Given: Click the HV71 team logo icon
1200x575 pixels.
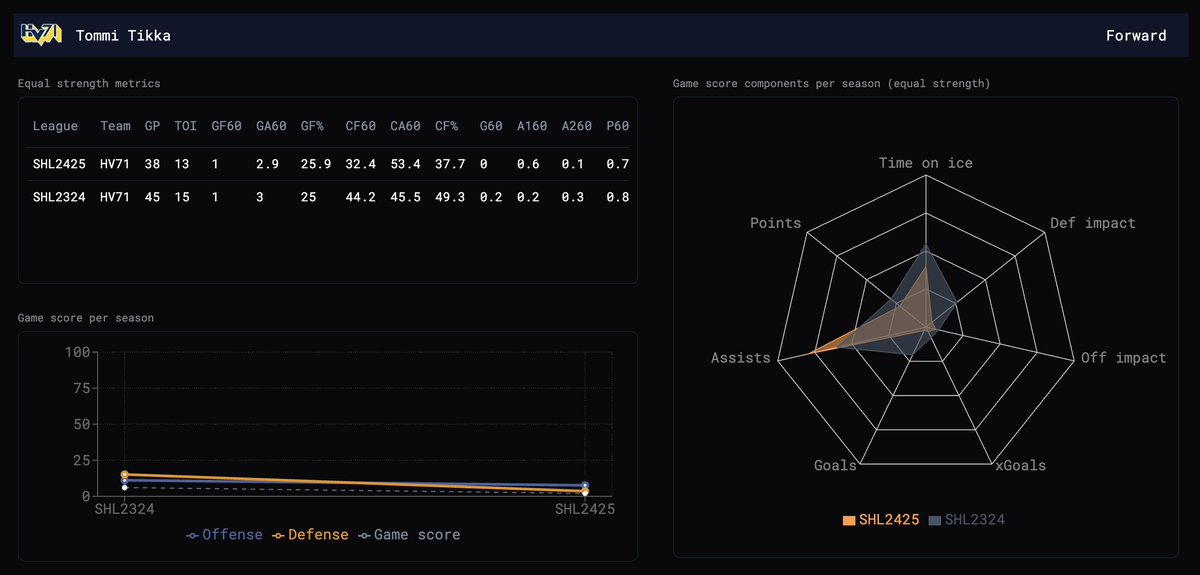Looking at the screenshot, I should pyautogui.click(x=41, y=35).
